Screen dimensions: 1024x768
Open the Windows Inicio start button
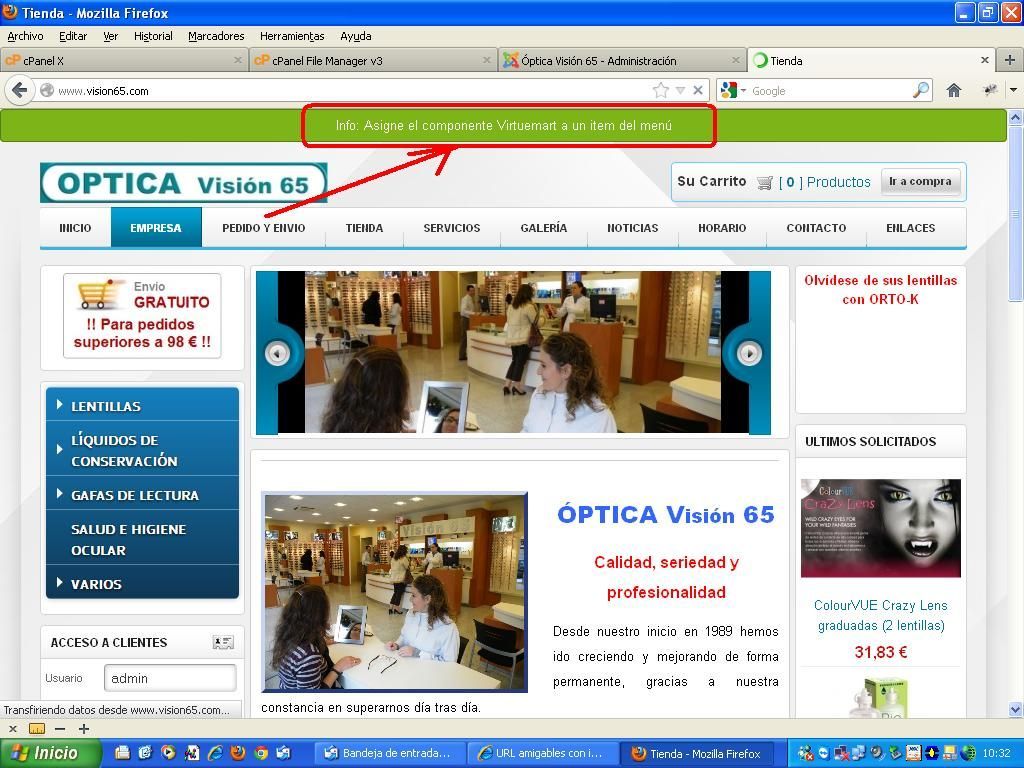click(50, 753)
